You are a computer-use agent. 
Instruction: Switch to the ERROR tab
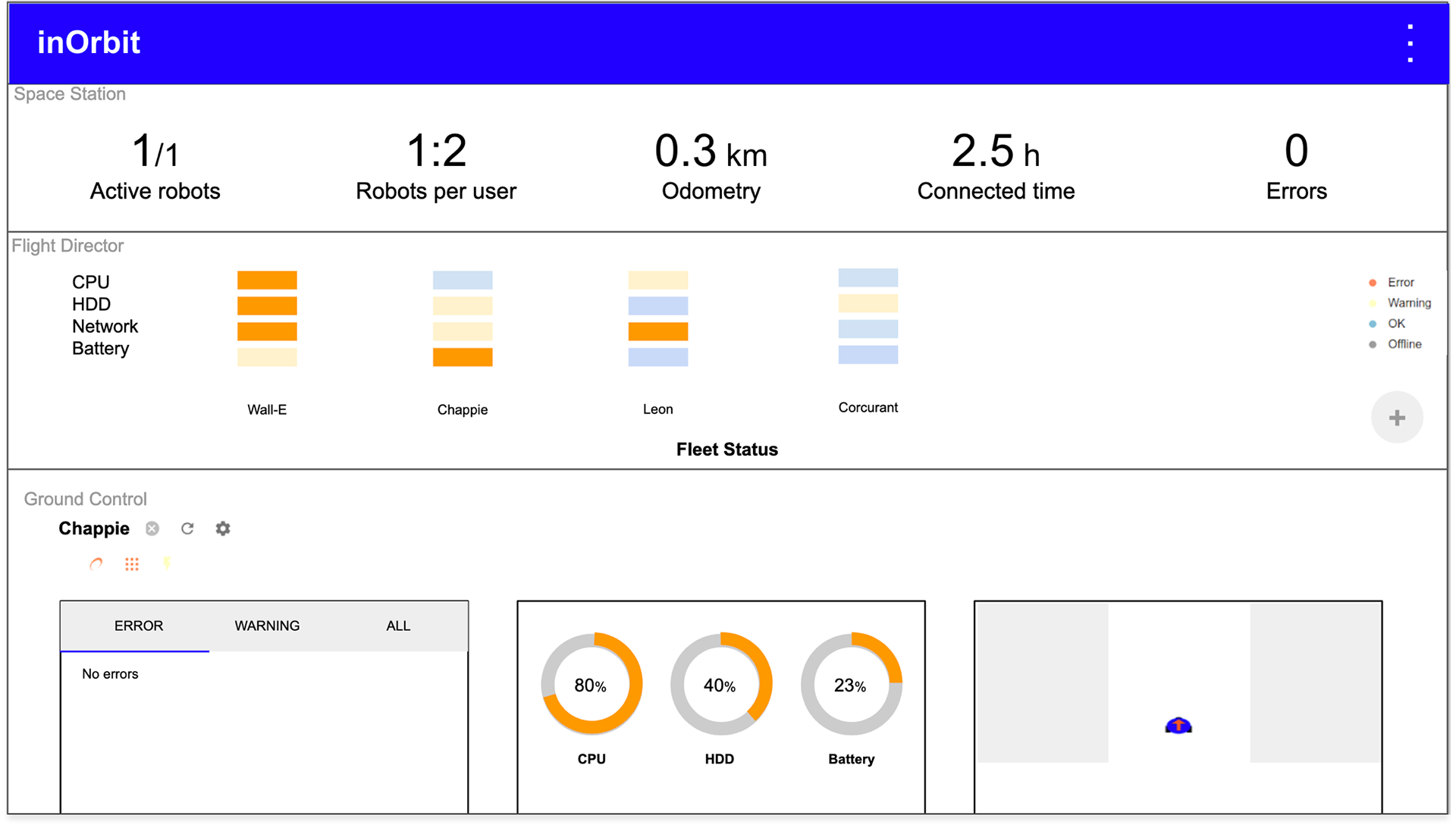point(138,626)
